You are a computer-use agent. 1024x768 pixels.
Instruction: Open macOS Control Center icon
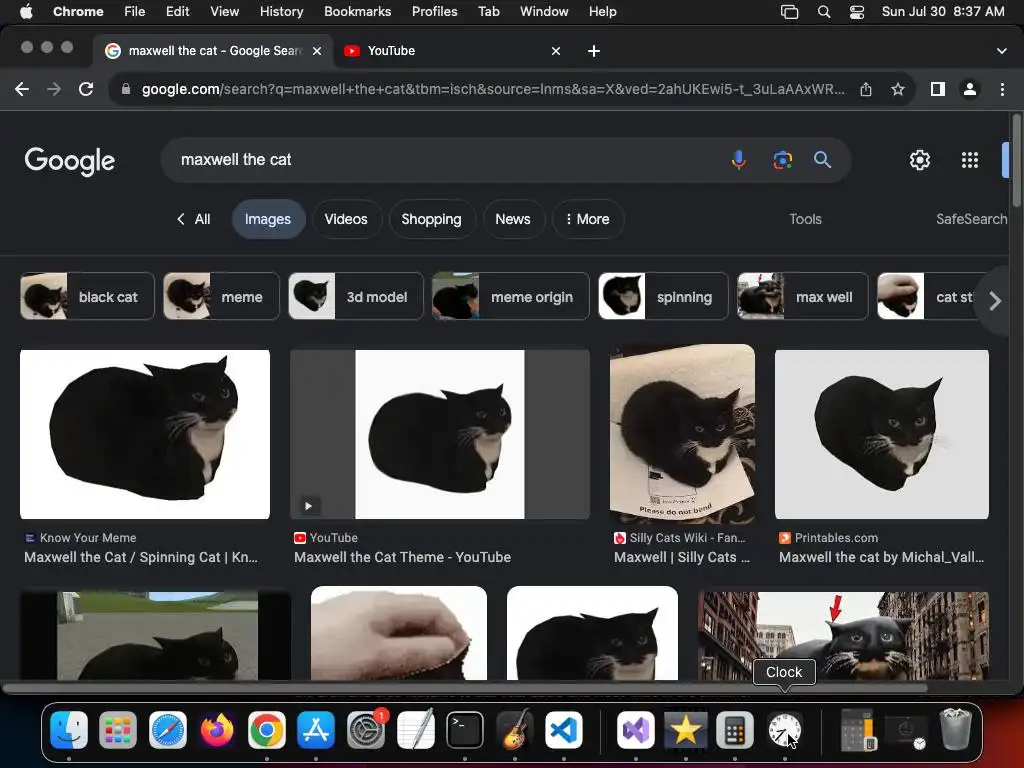click(x=857, y=12)
